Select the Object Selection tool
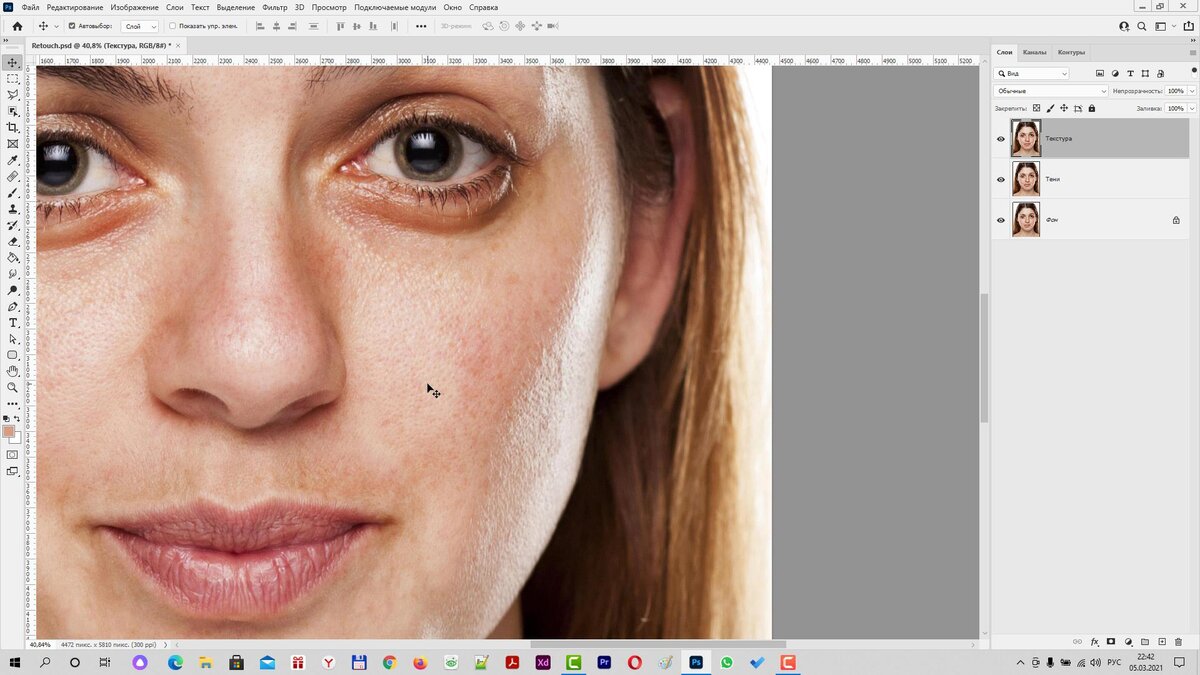This screenshot has width=1200, height=675. tap(13, 111)
